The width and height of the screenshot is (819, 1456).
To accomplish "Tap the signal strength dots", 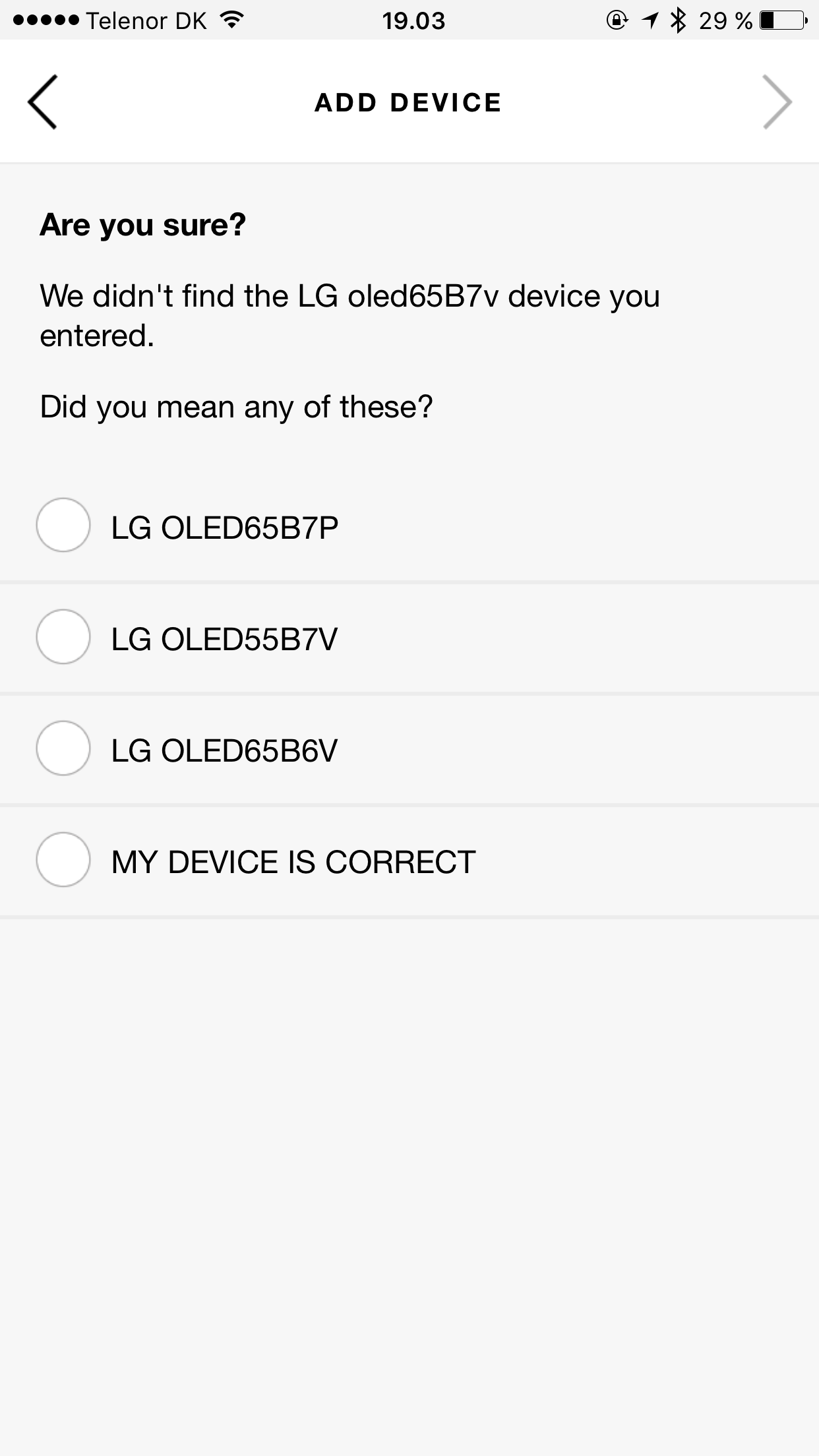I will (x=45, y=20).
